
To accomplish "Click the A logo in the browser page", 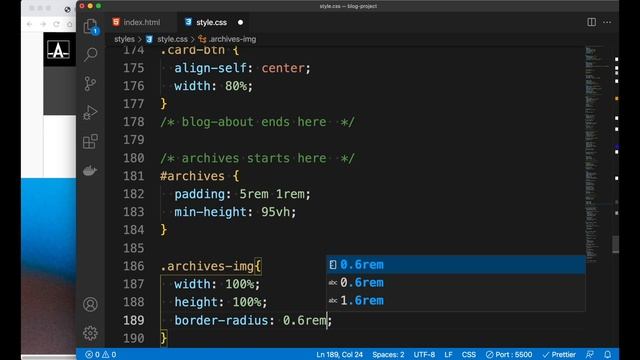I will 58,50.
